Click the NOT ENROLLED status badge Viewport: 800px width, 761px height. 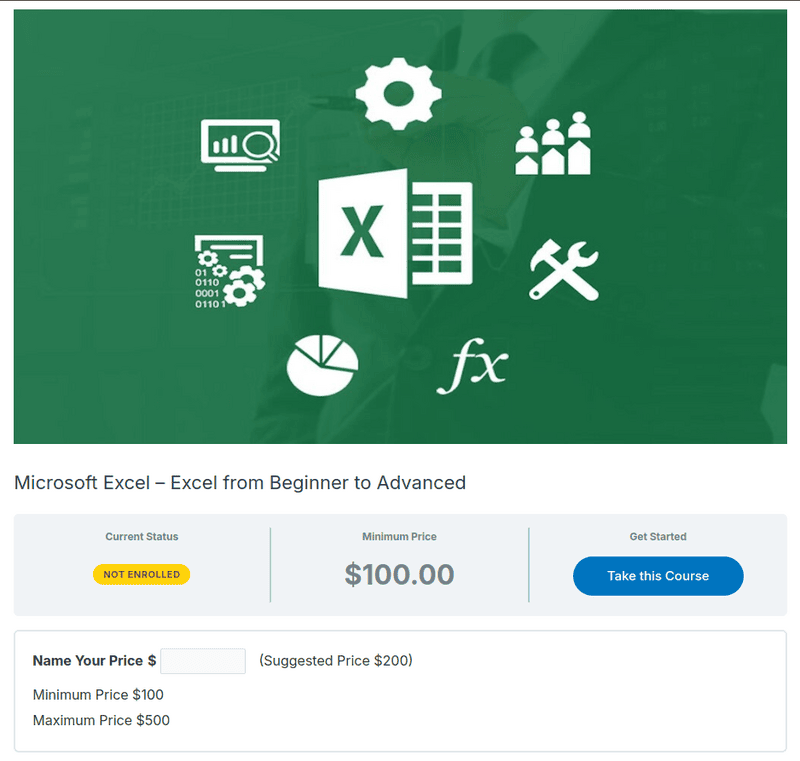[141, 575]
